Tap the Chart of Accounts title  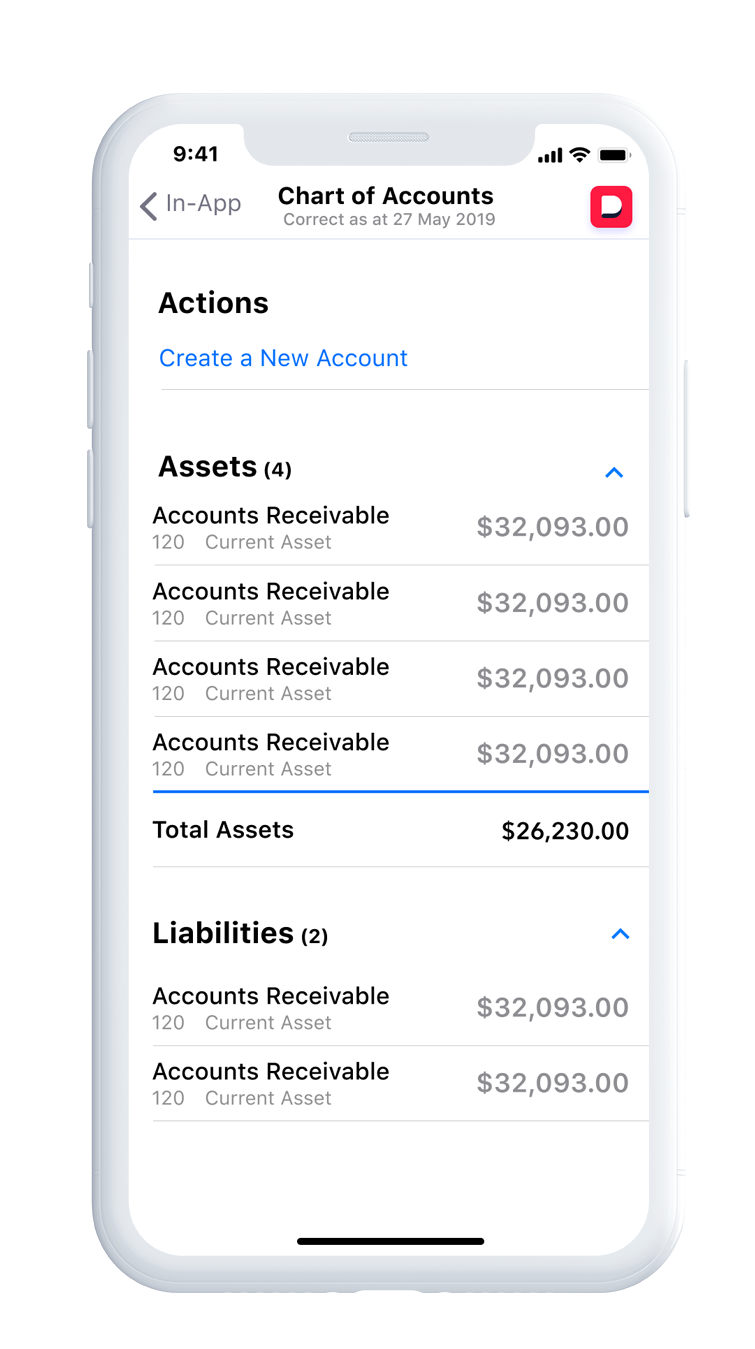[x=386, y=196]
